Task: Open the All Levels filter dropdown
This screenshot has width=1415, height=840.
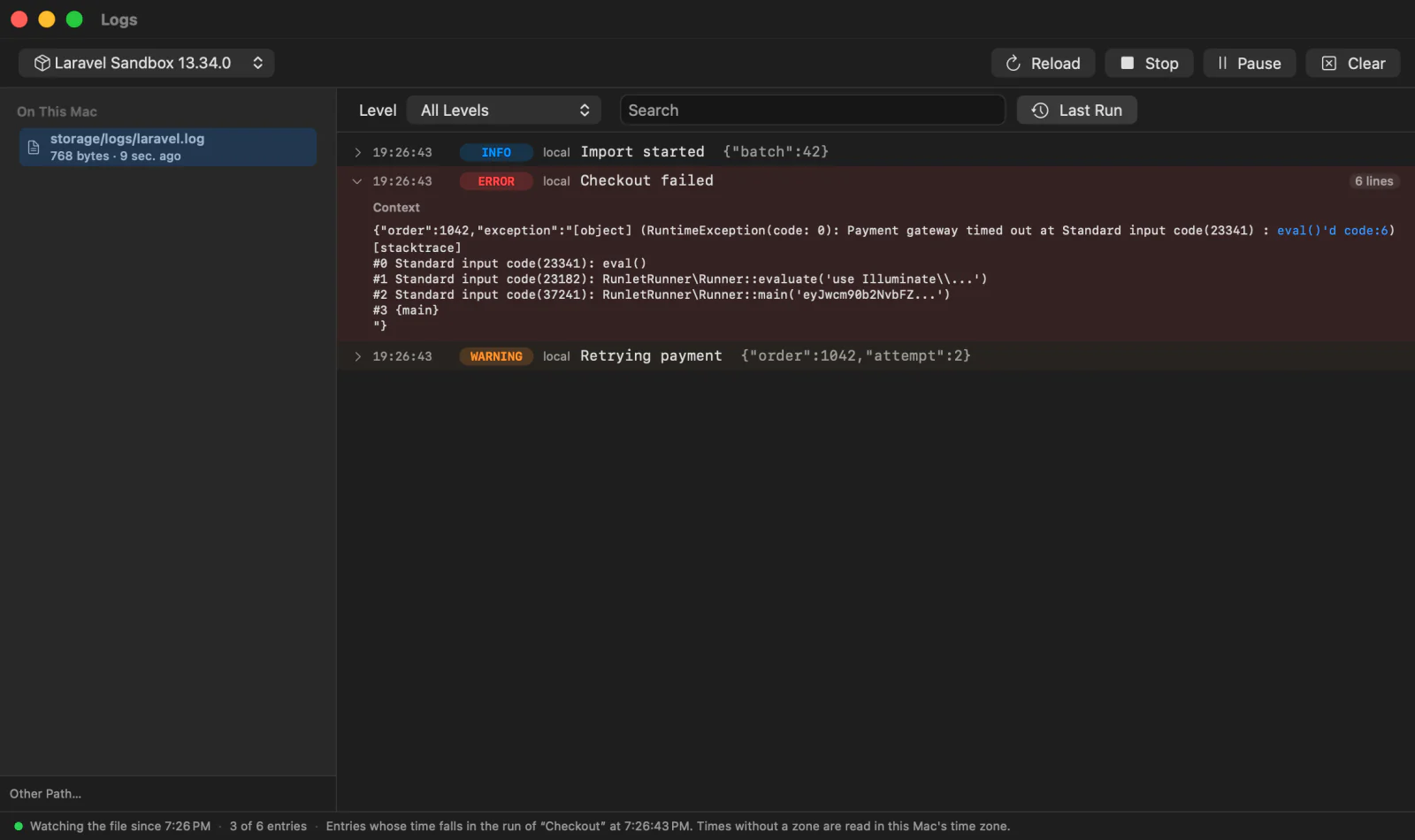Action: [504, 111]
